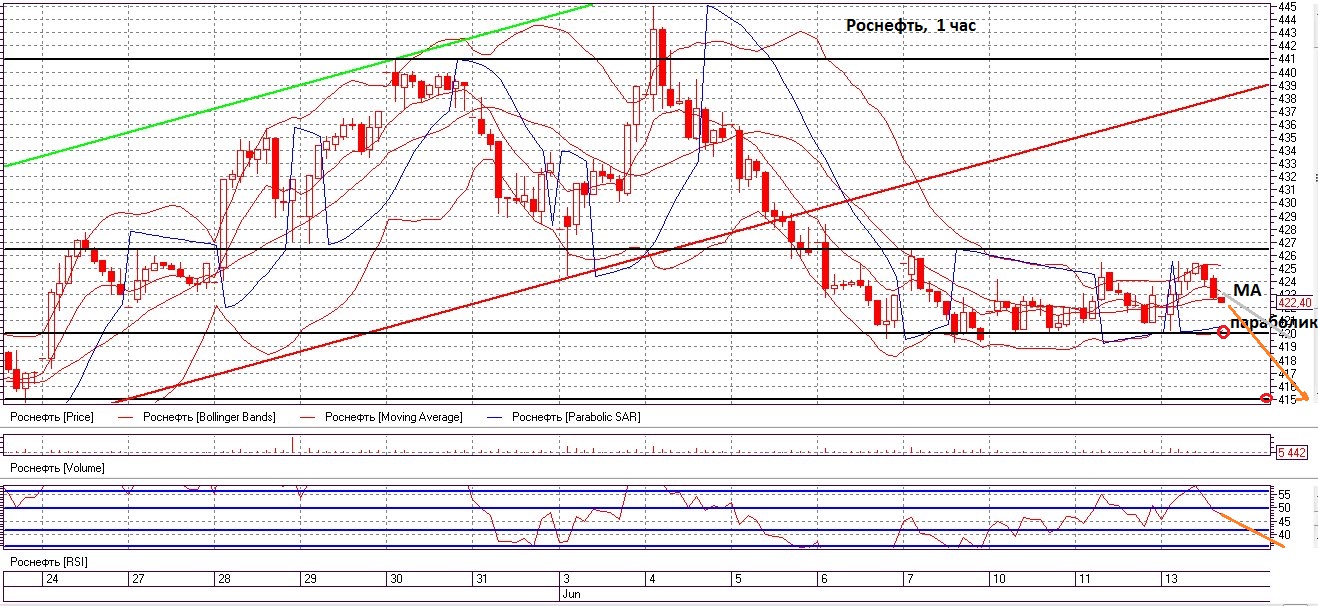The width and height of the screenshot is (1318, 606).
Task: Click price axis label 443
Action: coord(1287,33)
